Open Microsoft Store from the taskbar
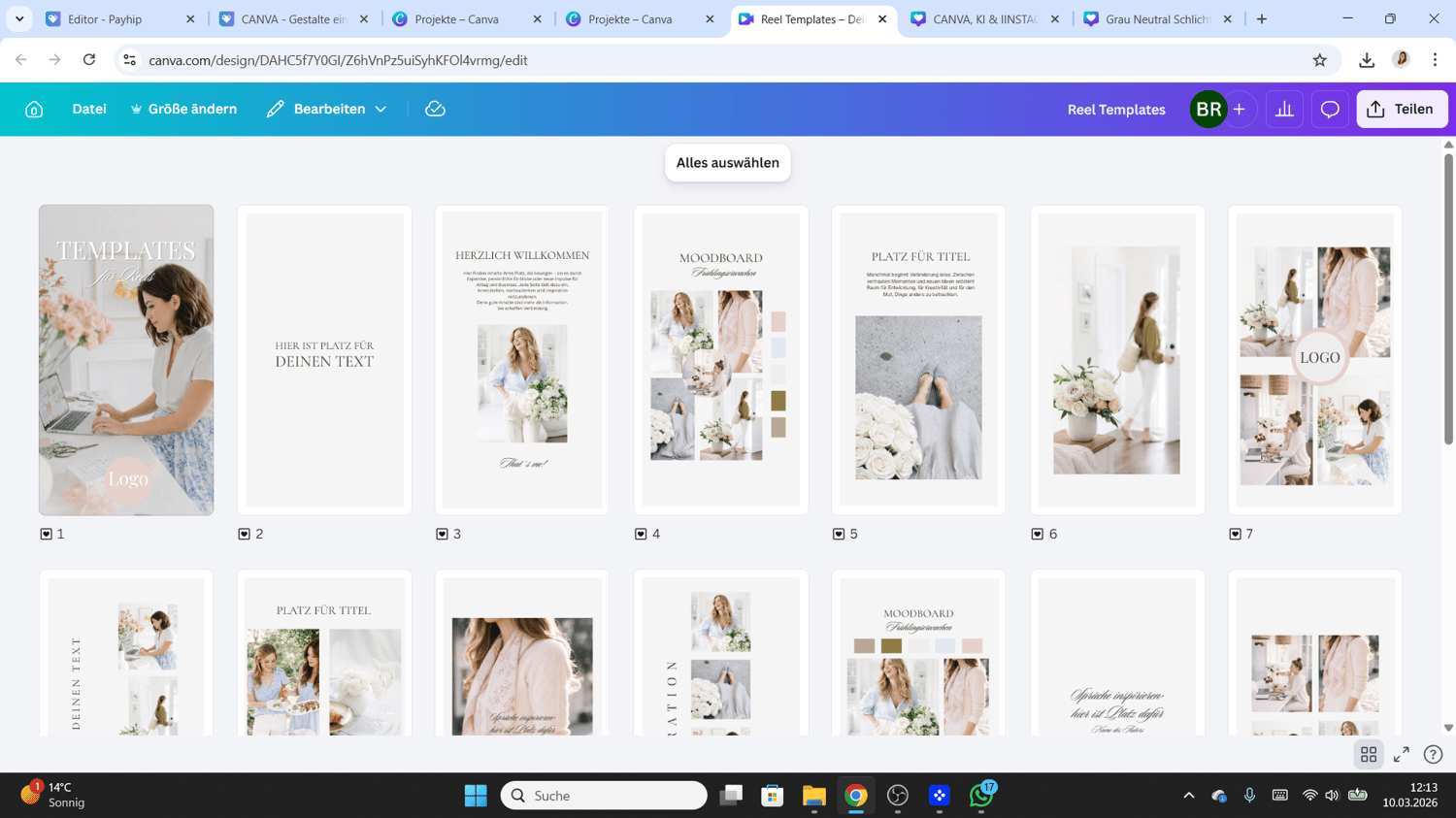This screenshot has height=818, width=1456. pyautogui.click(x=772, y=796)
